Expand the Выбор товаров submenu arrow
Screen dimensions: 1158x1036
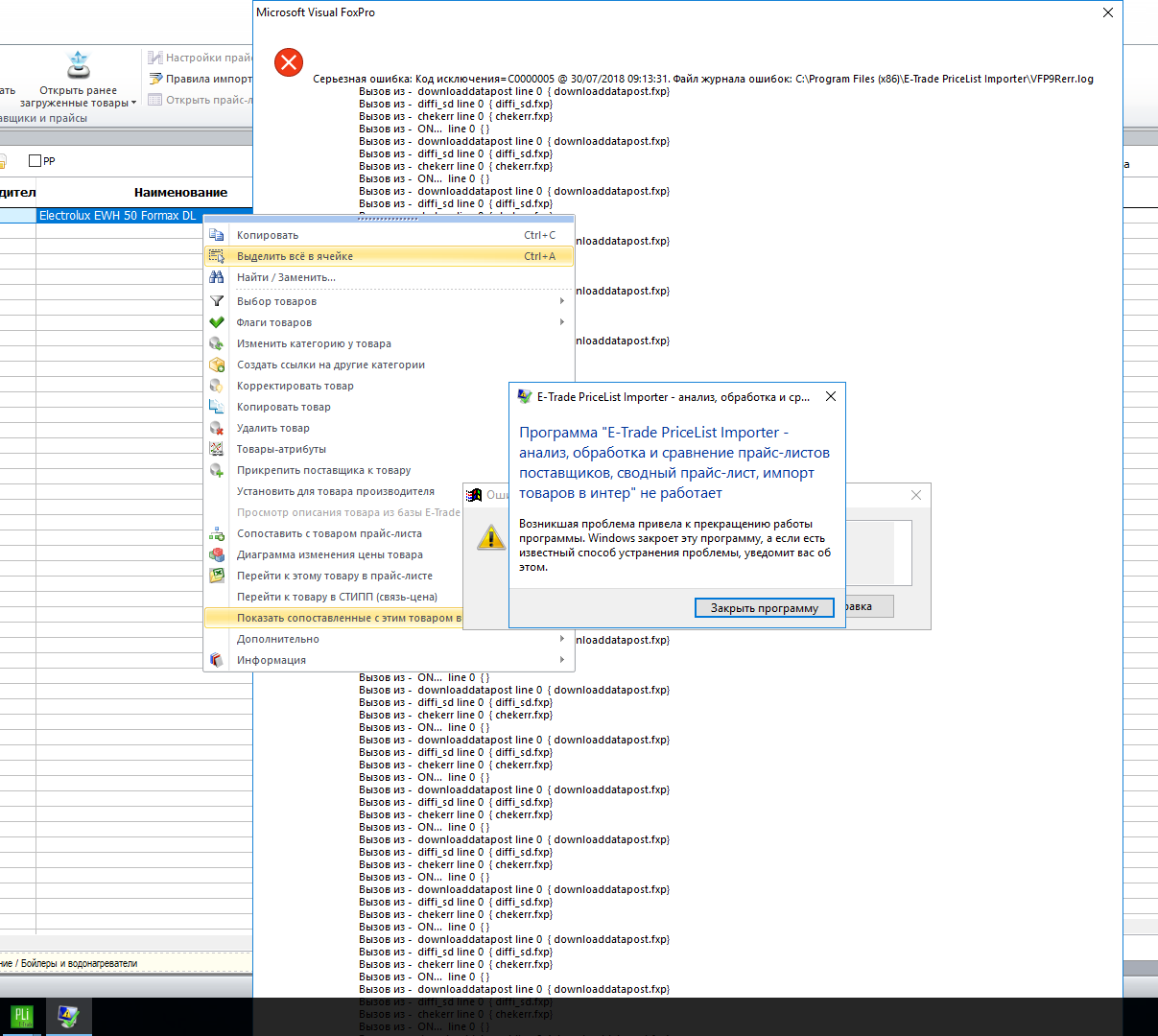coord(562,301)
